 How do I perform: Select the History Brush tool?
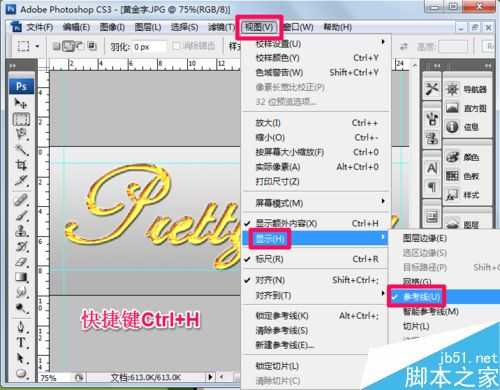[x=21, y=246]
